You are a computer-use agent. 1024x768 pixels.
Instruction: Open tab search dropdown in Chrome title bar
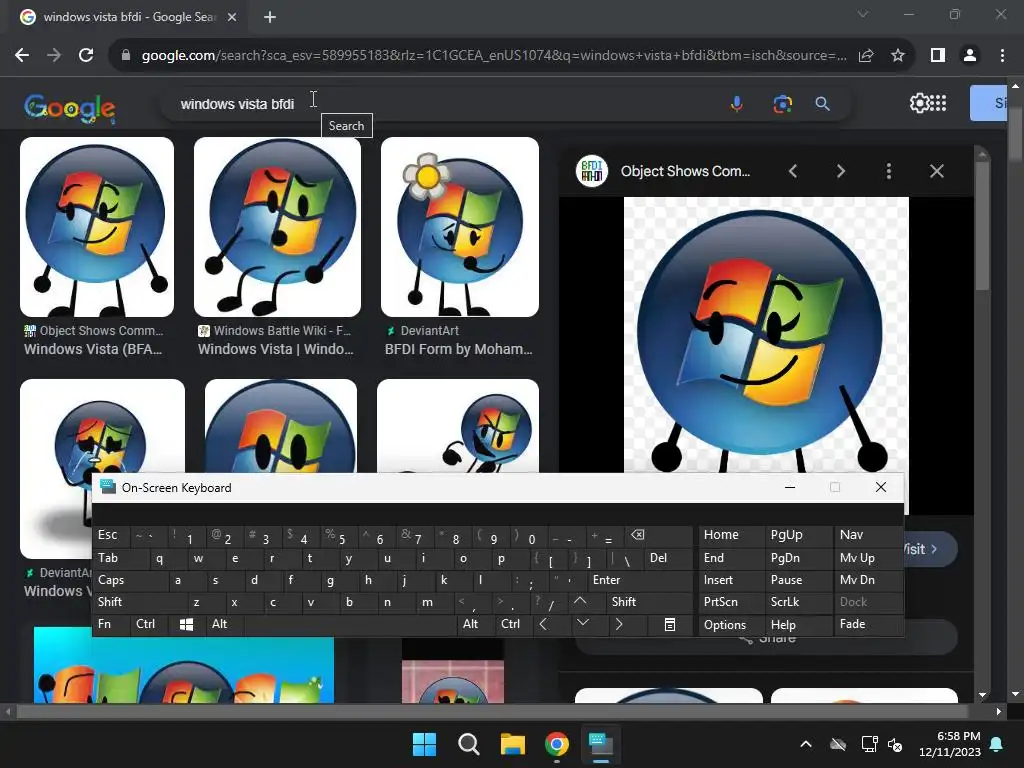tap(863, 14)
